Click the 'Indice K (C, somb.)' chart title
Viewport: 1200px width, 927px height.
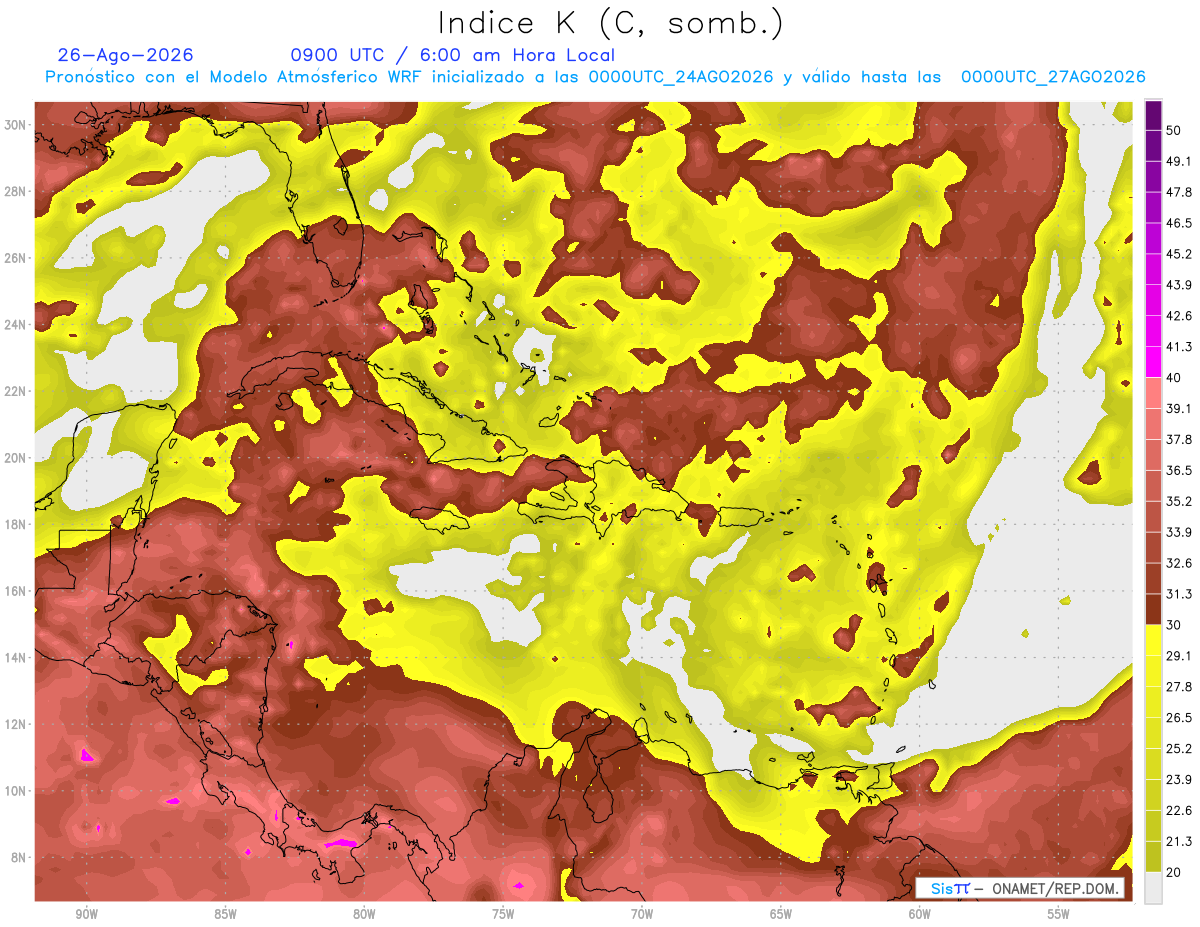point(611,24)
